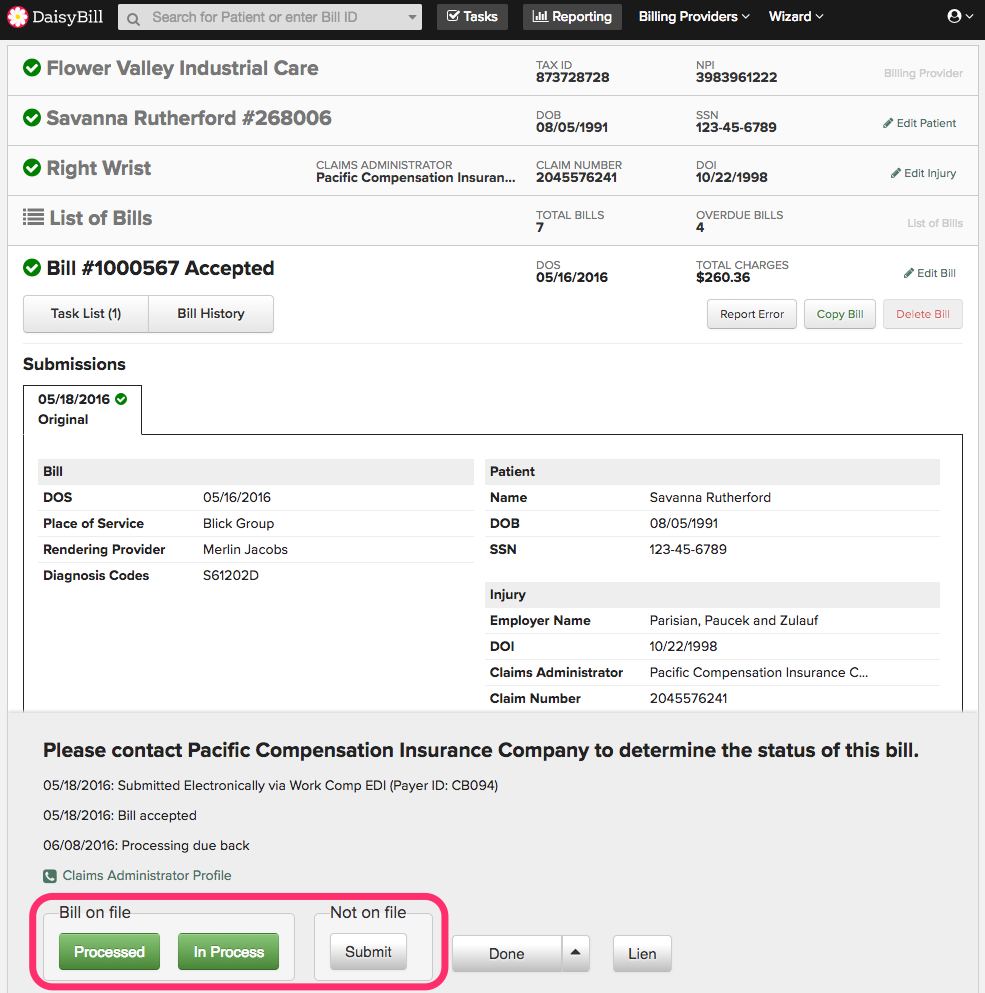Click the Billing Provider link
Viewport: 985px width, 993px height.
923,73
